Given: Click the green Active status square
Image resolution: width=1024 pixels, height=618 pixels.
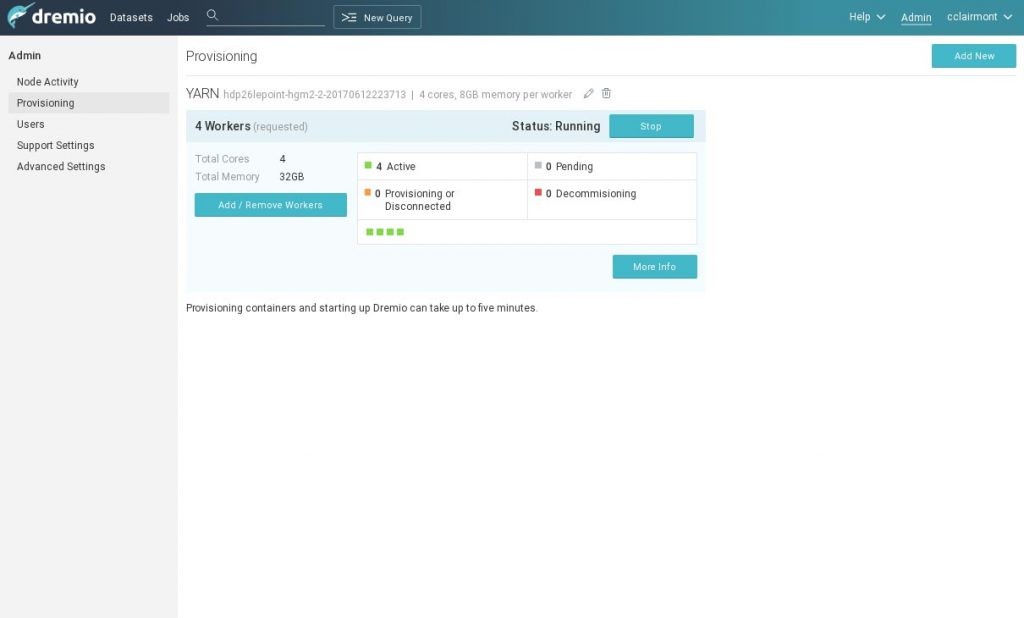Looking at the screenshot, I should pos(368,166).
